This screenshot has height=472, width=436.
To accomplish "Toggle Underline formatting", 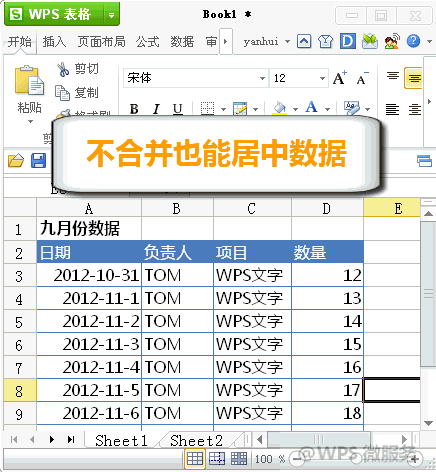I will click(178, 109).
